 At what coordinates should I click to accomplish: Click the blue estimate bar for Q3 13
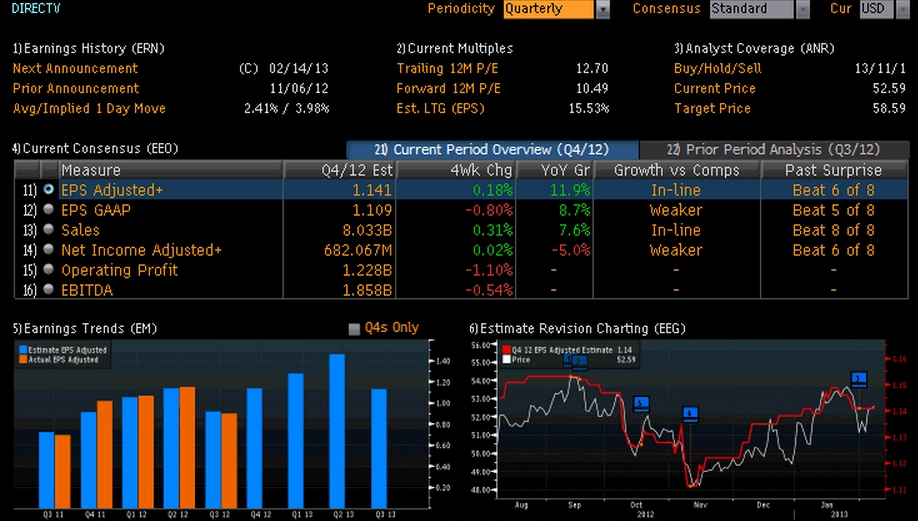379,448
